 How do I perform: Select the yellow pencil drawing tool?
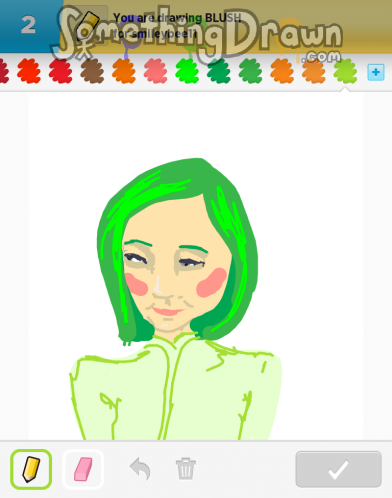click(31, 469)
